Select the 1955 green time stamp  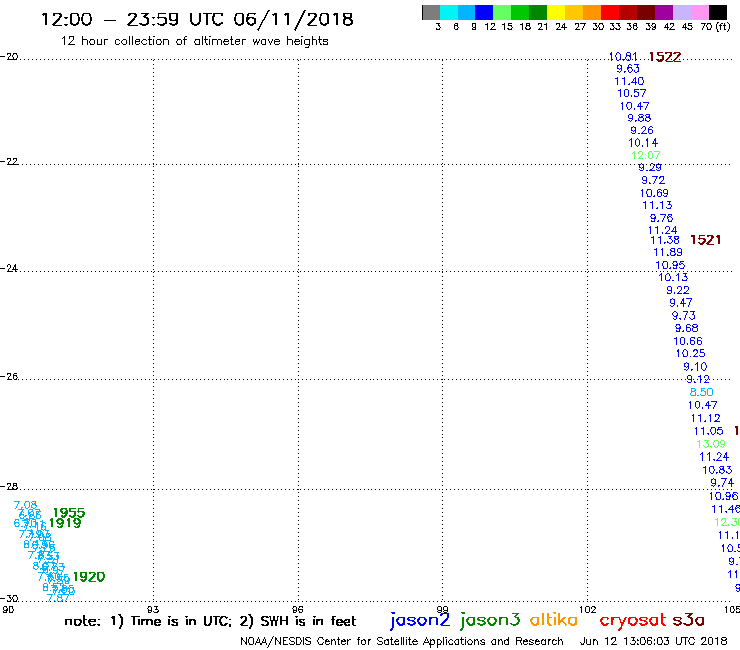click(x=69, y=512)
